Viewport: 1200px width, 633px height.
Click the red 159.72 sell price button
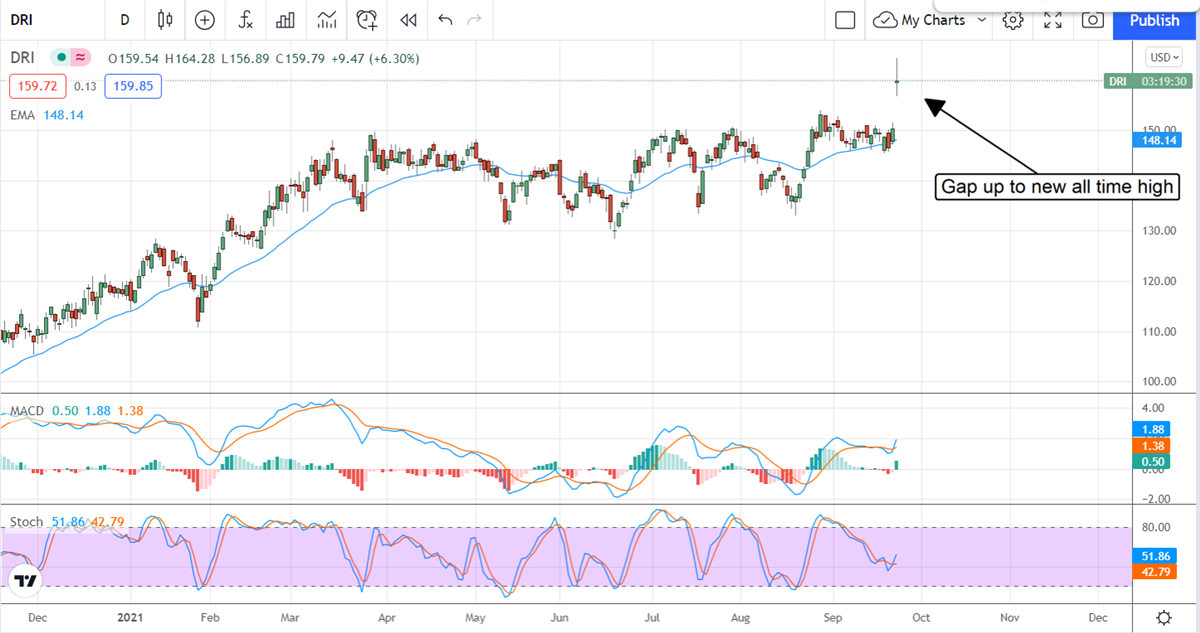pyautogui.click(x=38, y=86)
